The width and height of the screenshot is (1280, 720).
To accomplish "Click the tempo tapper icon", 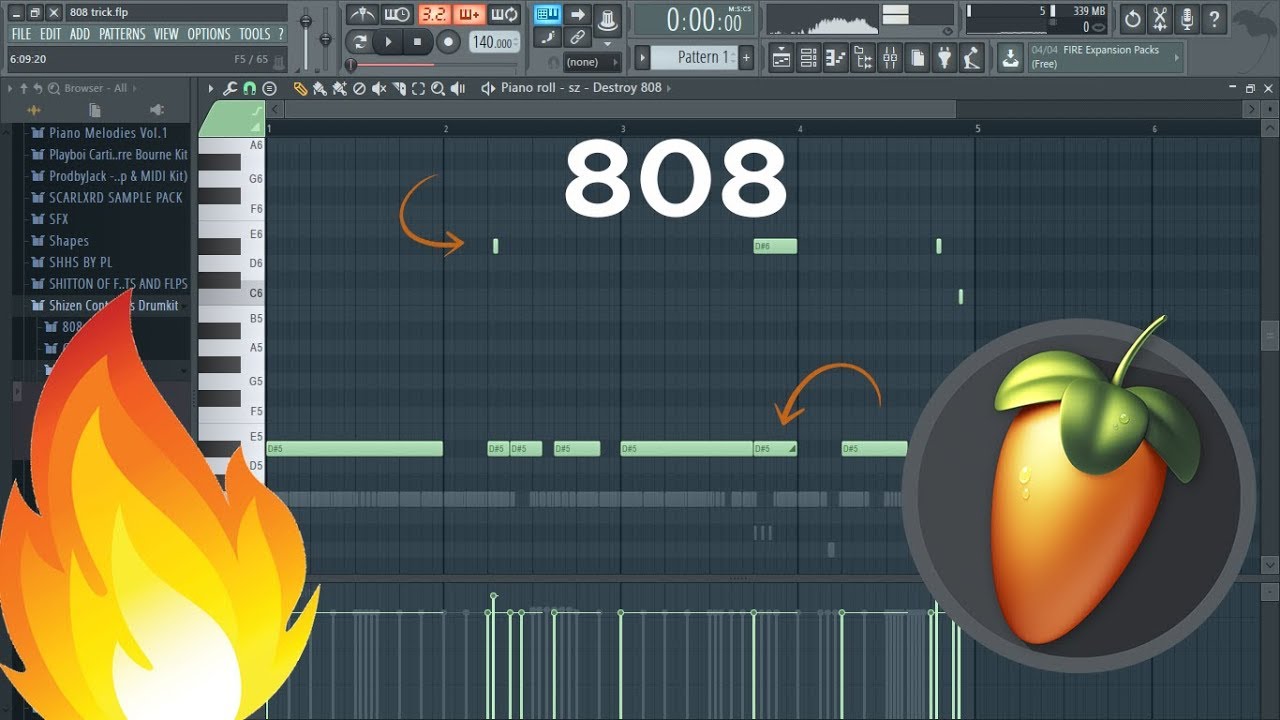I will click(x=971, y=58).
